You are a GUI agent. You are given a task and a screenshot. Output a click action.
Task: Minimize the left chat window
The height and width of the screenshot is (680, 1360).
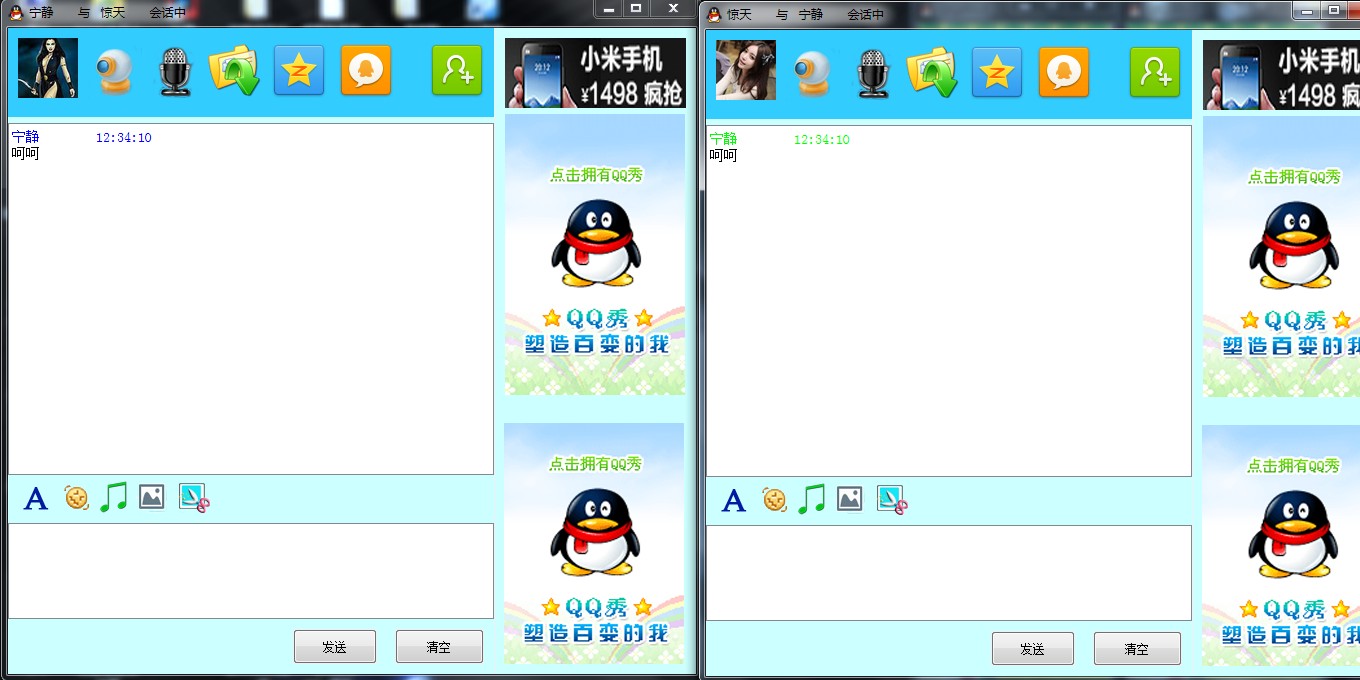[608, 8]
